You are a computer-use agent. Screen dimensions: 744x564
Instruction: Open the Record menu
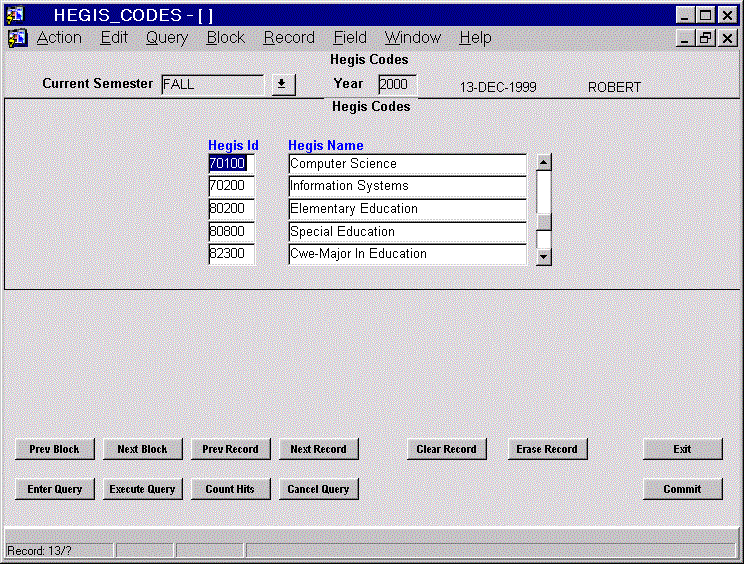tap(289, 38)
